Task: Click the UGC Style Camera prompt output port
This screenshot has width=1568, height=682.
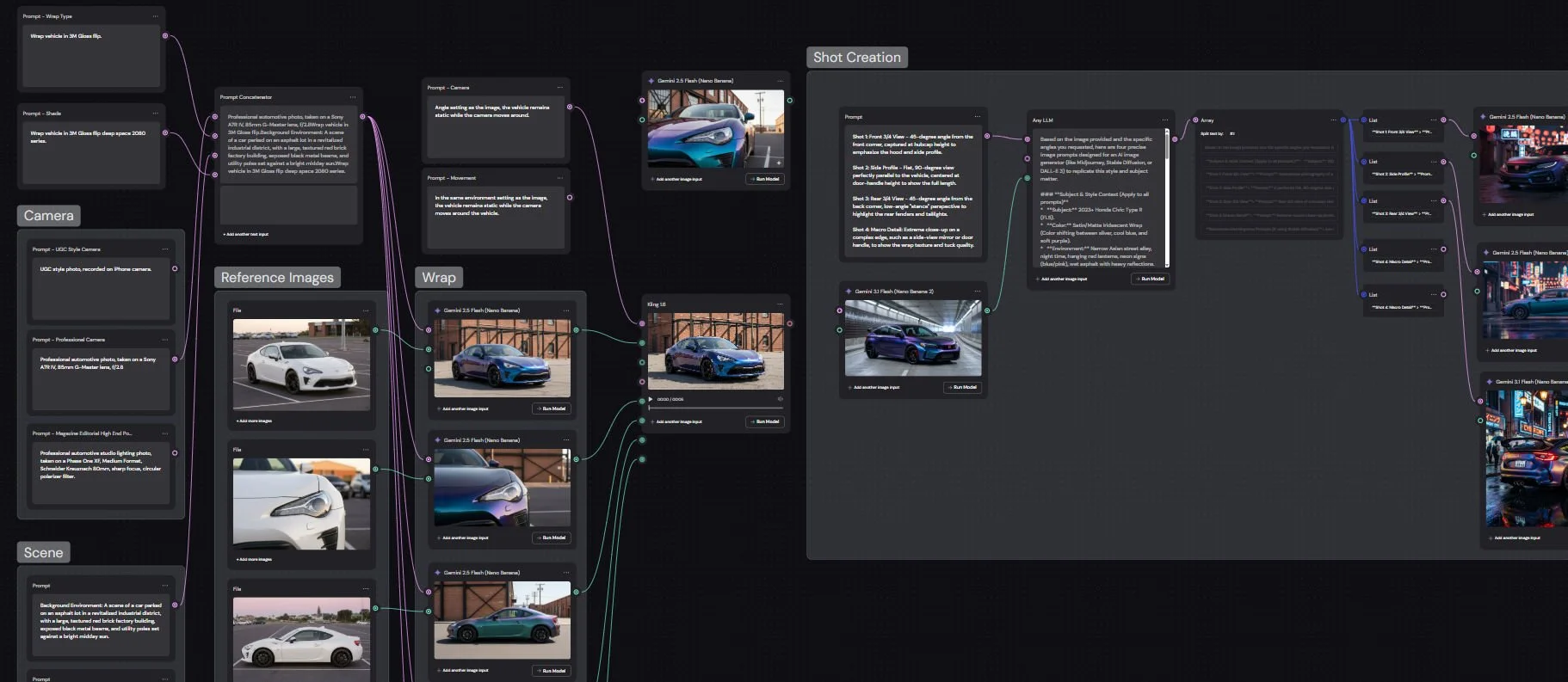Action: (175, 269)
